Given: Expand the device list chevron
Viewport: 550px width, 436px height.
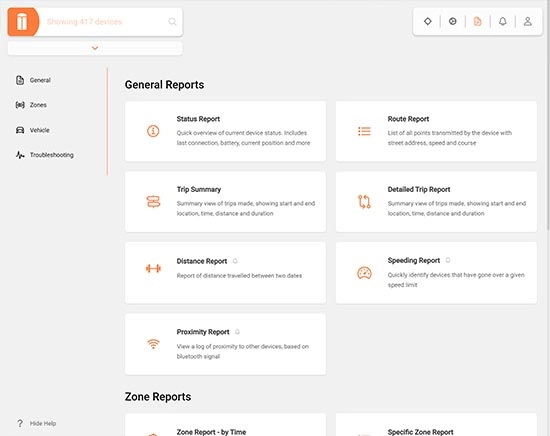Looking at the screenshot, I should 95,48.
